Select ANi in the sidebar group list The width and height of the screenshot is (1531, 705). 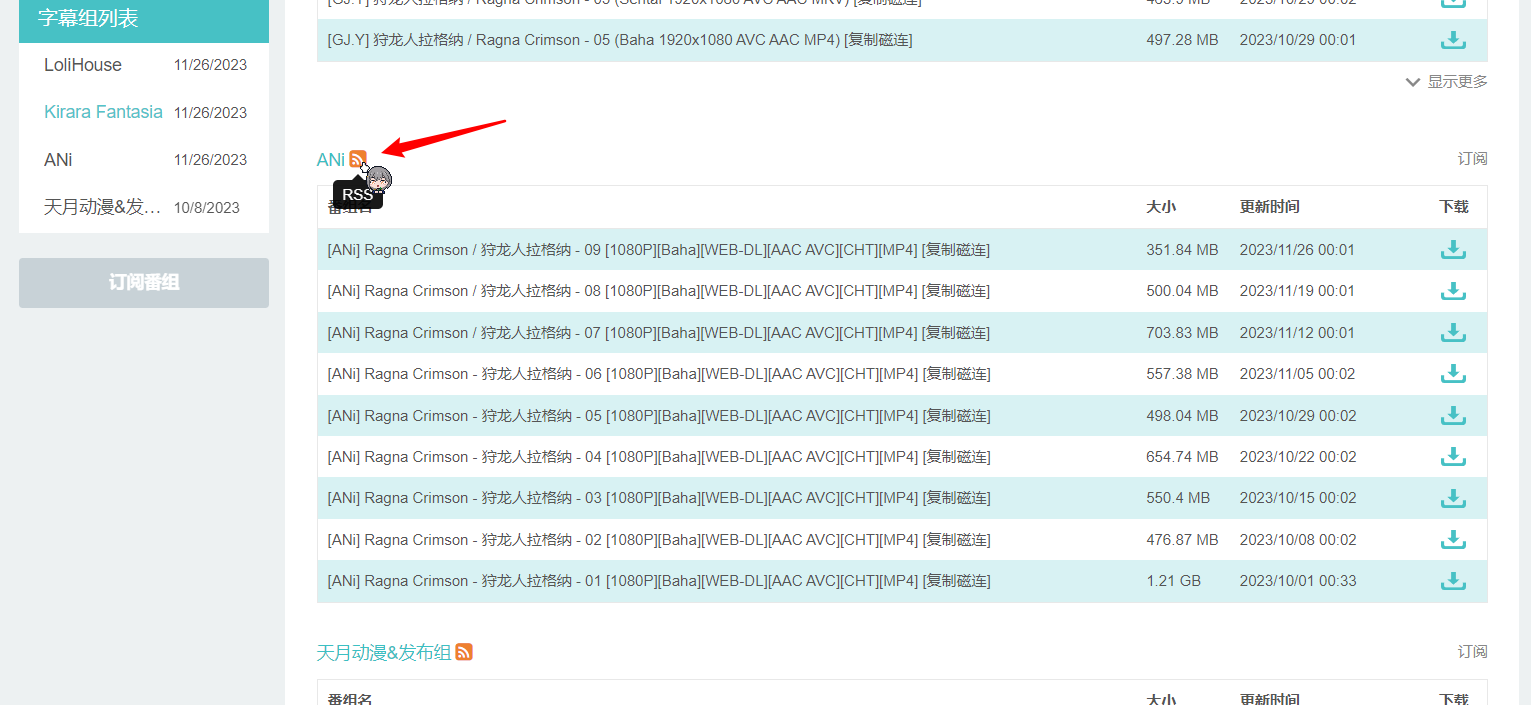(58, 160)
